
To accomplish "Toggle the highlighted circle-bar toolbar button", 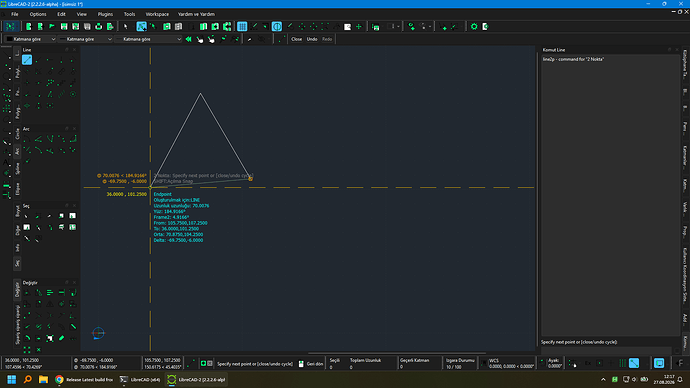I will tap(277, 26).
